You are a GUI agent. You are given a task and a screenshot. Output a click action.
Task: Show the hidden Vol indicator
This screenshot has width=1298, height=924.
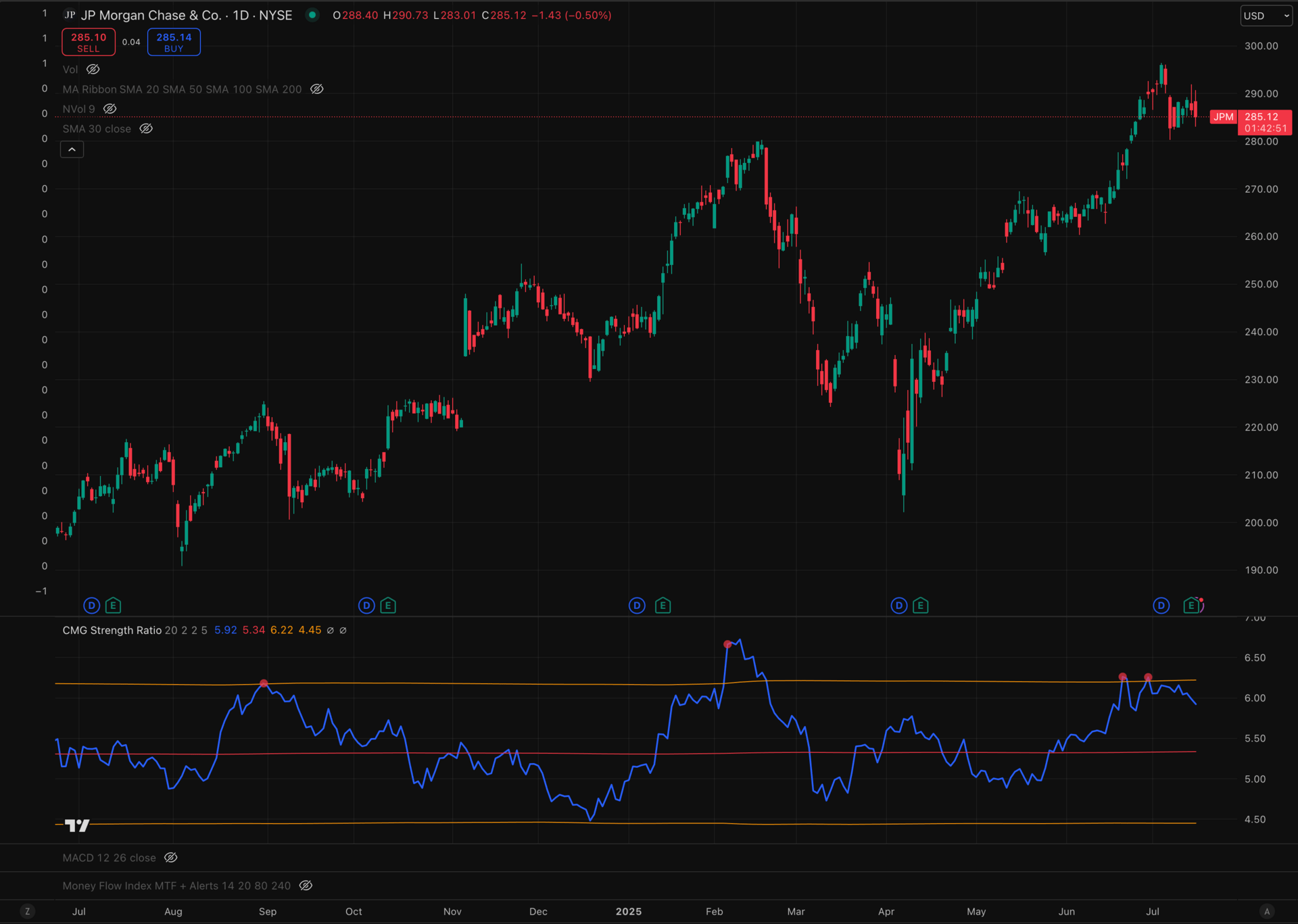click(x=93, y=70)
